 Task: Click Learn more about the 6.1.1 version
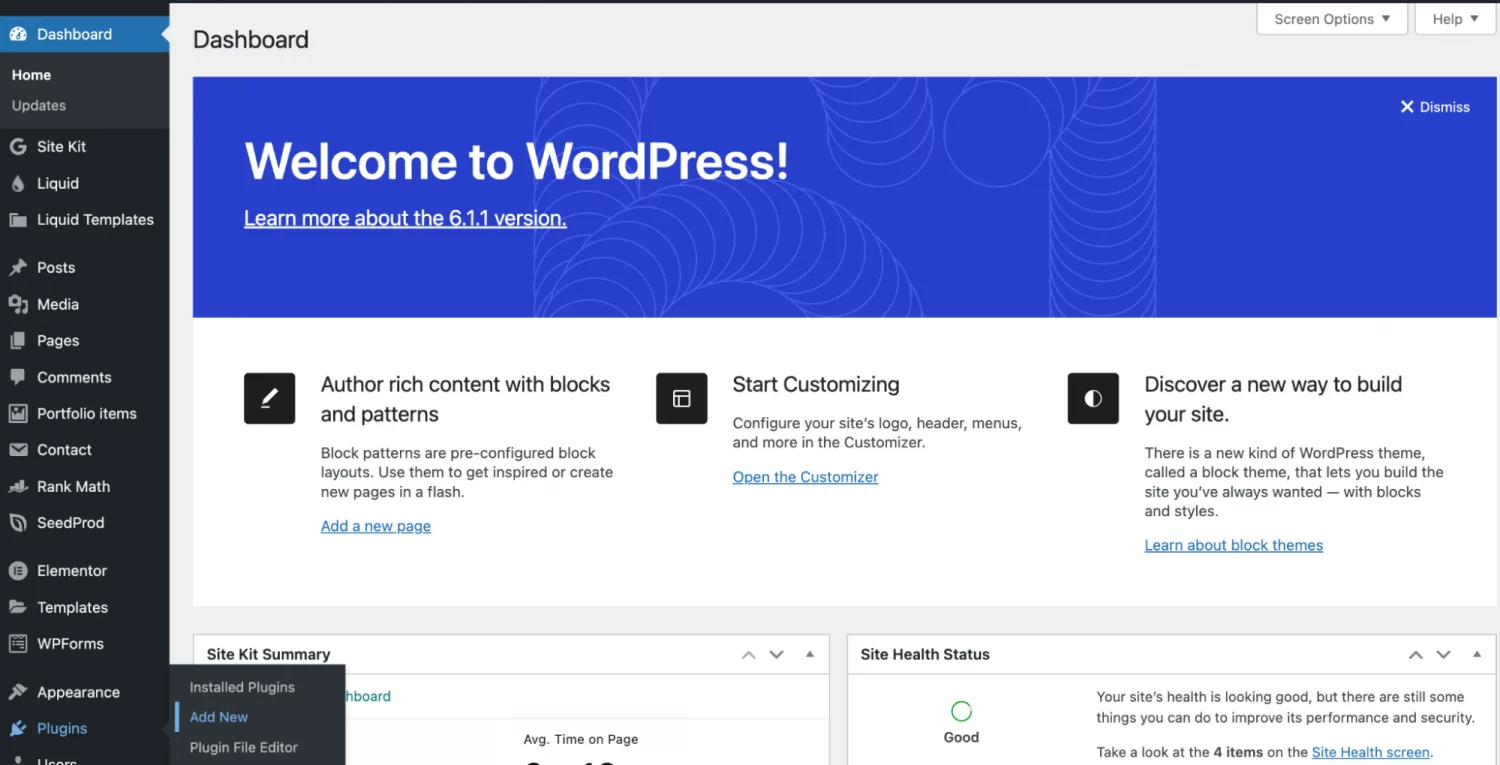[x=405, y=218]
